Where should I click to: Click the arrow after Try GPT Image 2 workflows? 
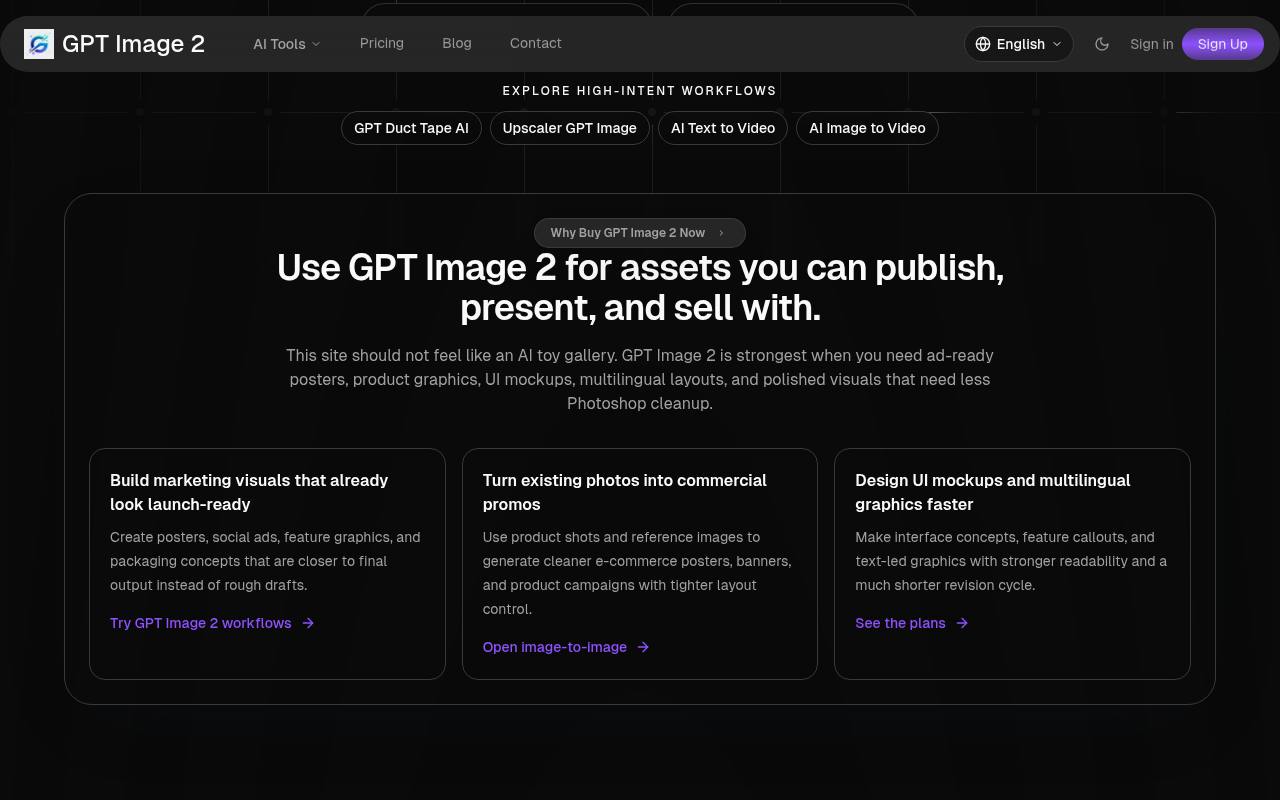click(308, 623)
